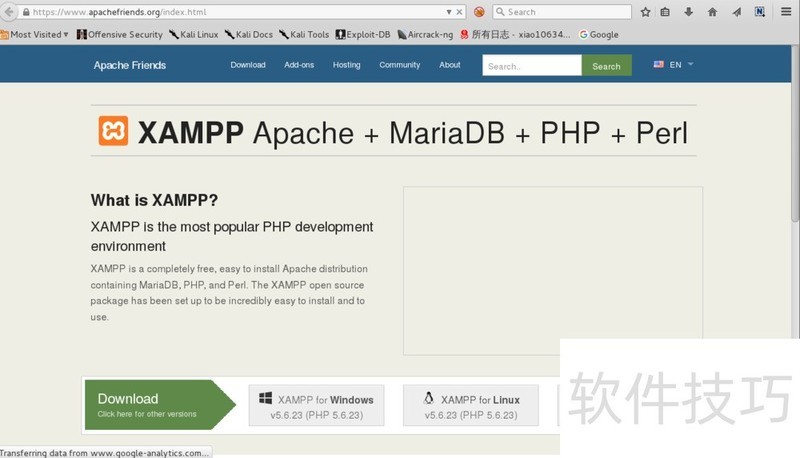Click the Linux penguin icon

pos(429,398)
